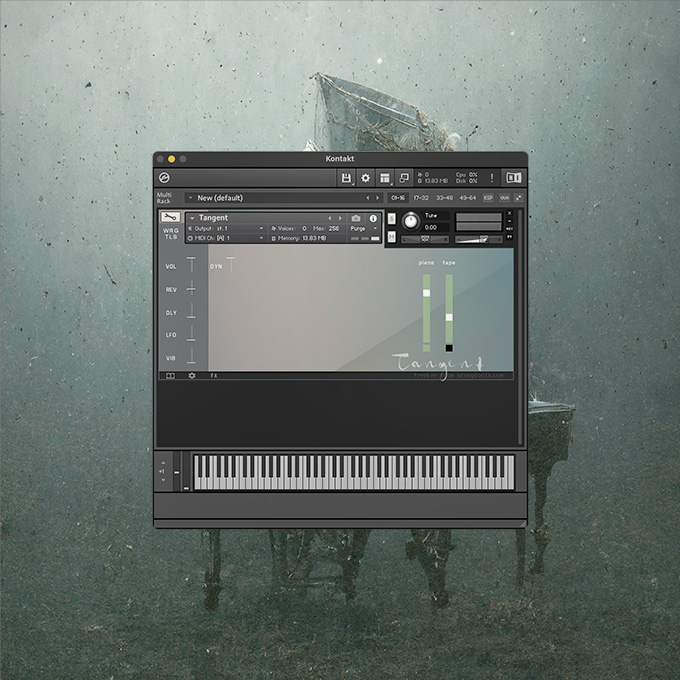Click the instrument volume slider in header
Screen dimensions: 680x680
click(478, 239)
